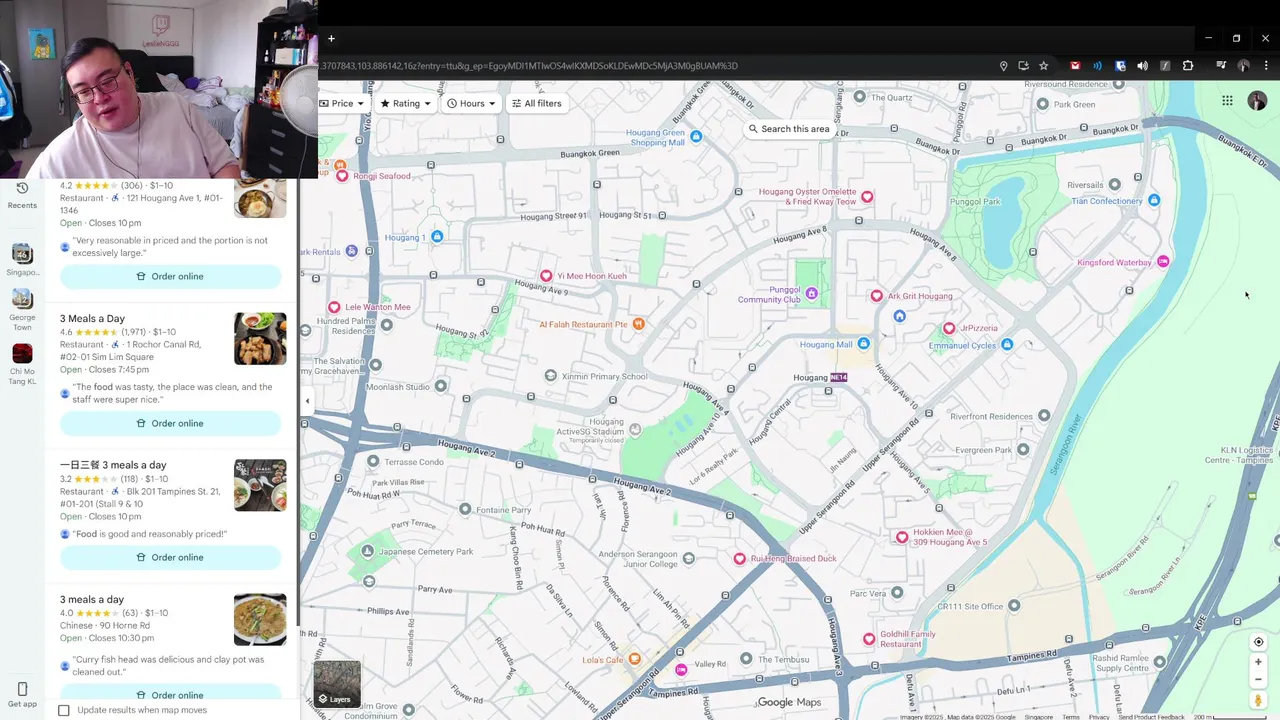Open the 3 Meals a Day photo thumbnail
This screenshot has width=1280, height=720.
(260, 339)
